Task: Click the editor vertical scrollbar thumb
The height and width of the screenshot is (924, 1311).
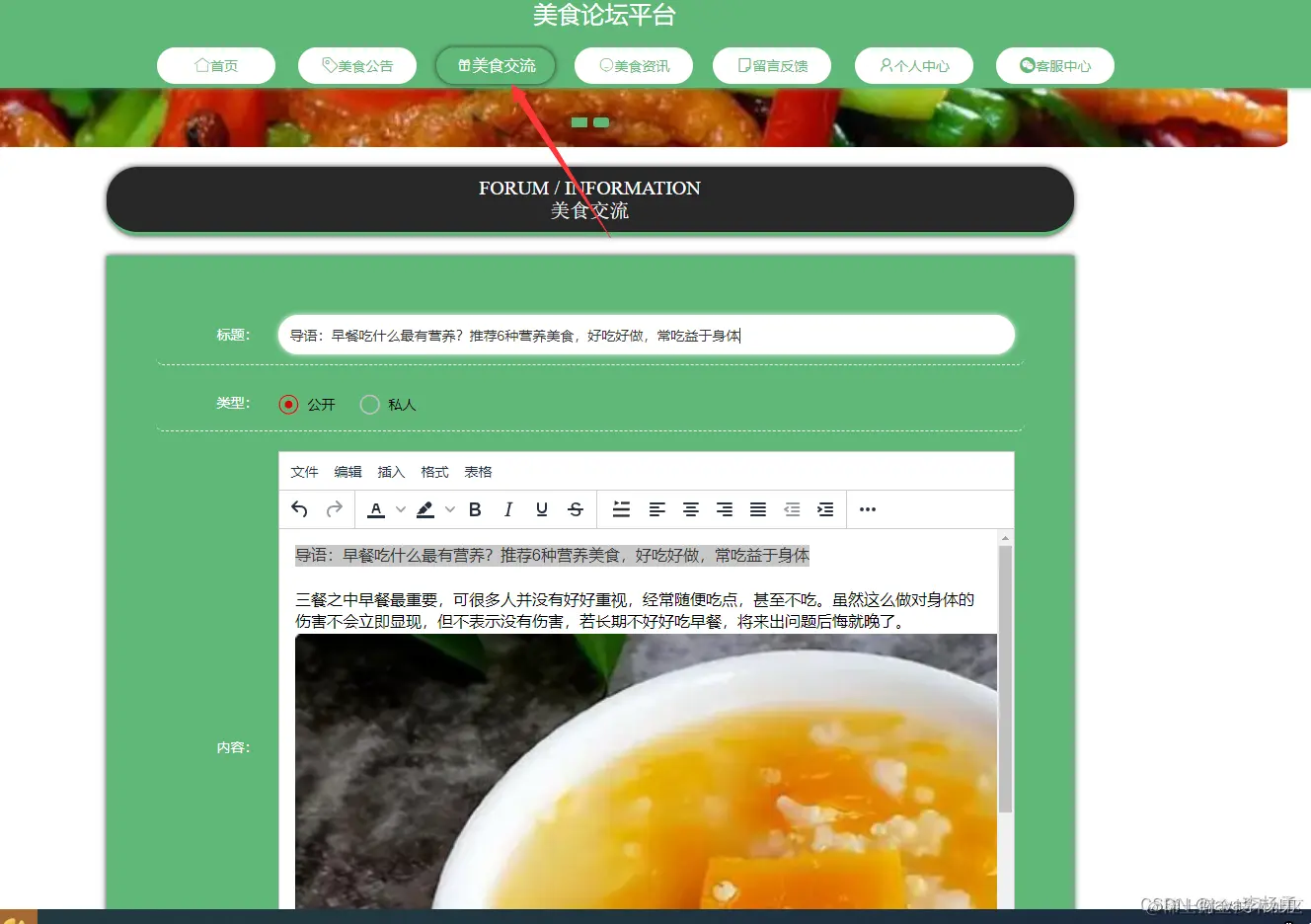Action: (x=1005, y=679)
